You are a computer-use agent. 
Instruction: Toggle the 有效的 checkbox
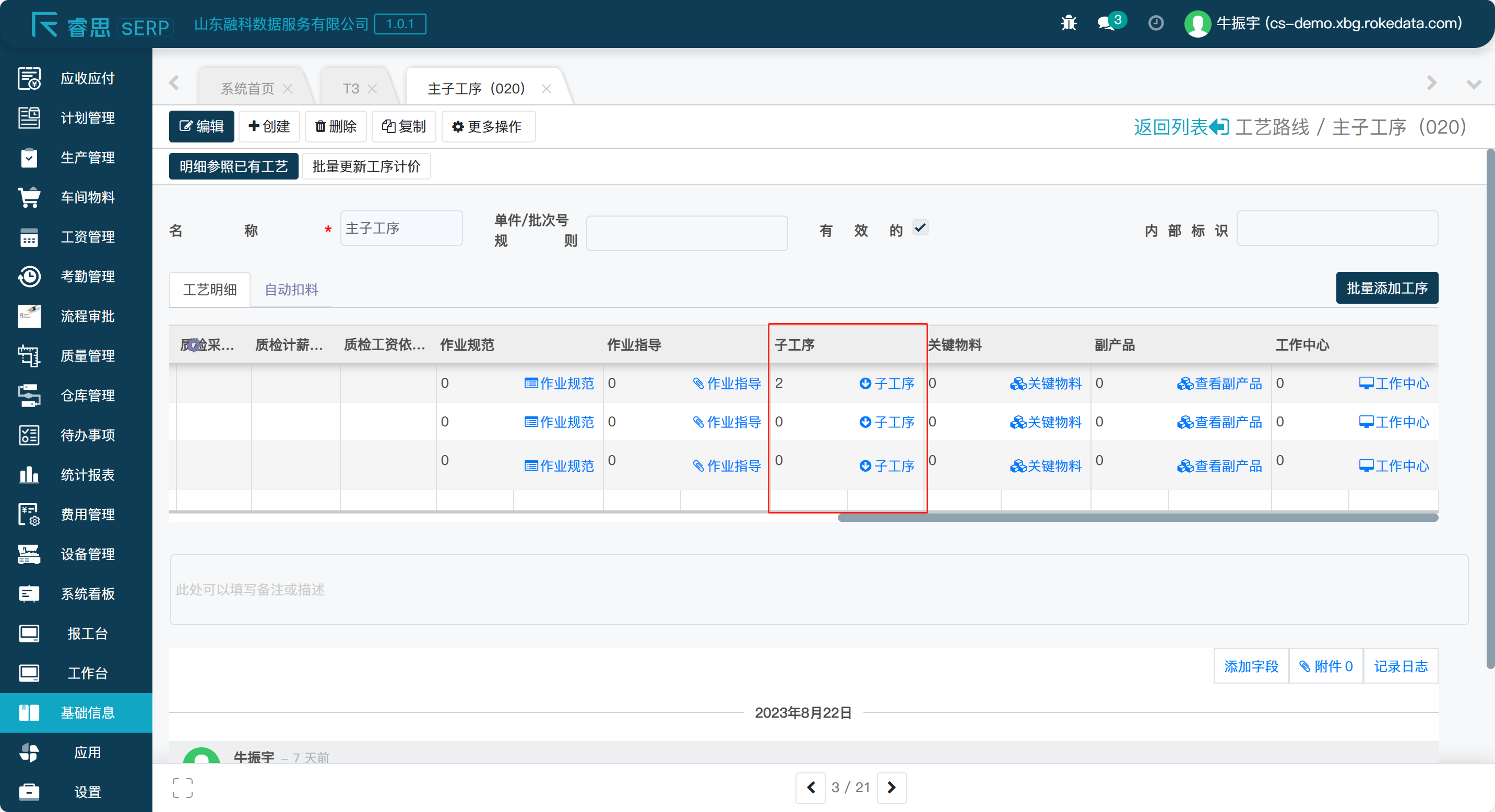point(920,228)
